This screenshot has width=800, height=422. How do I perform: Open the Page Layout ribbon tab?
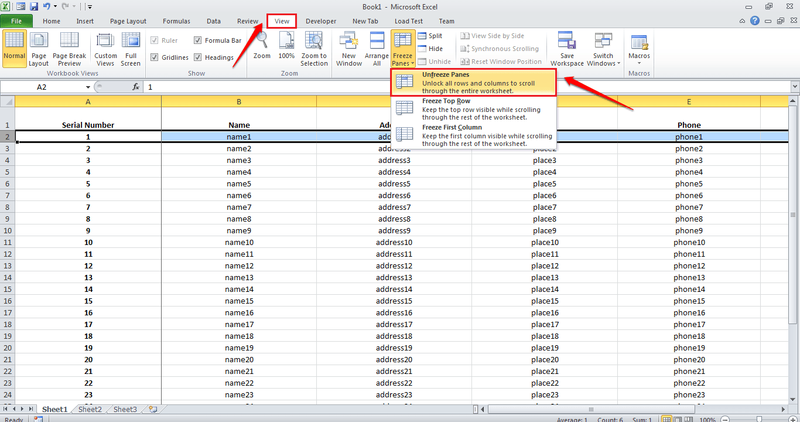tap(128, 21)
